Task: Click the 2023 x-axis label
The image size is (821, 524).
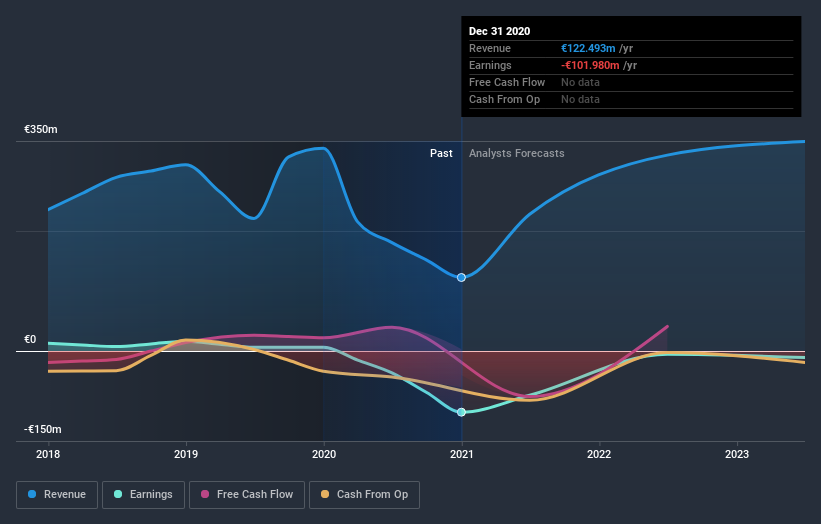Action: (x=737, y=454)
